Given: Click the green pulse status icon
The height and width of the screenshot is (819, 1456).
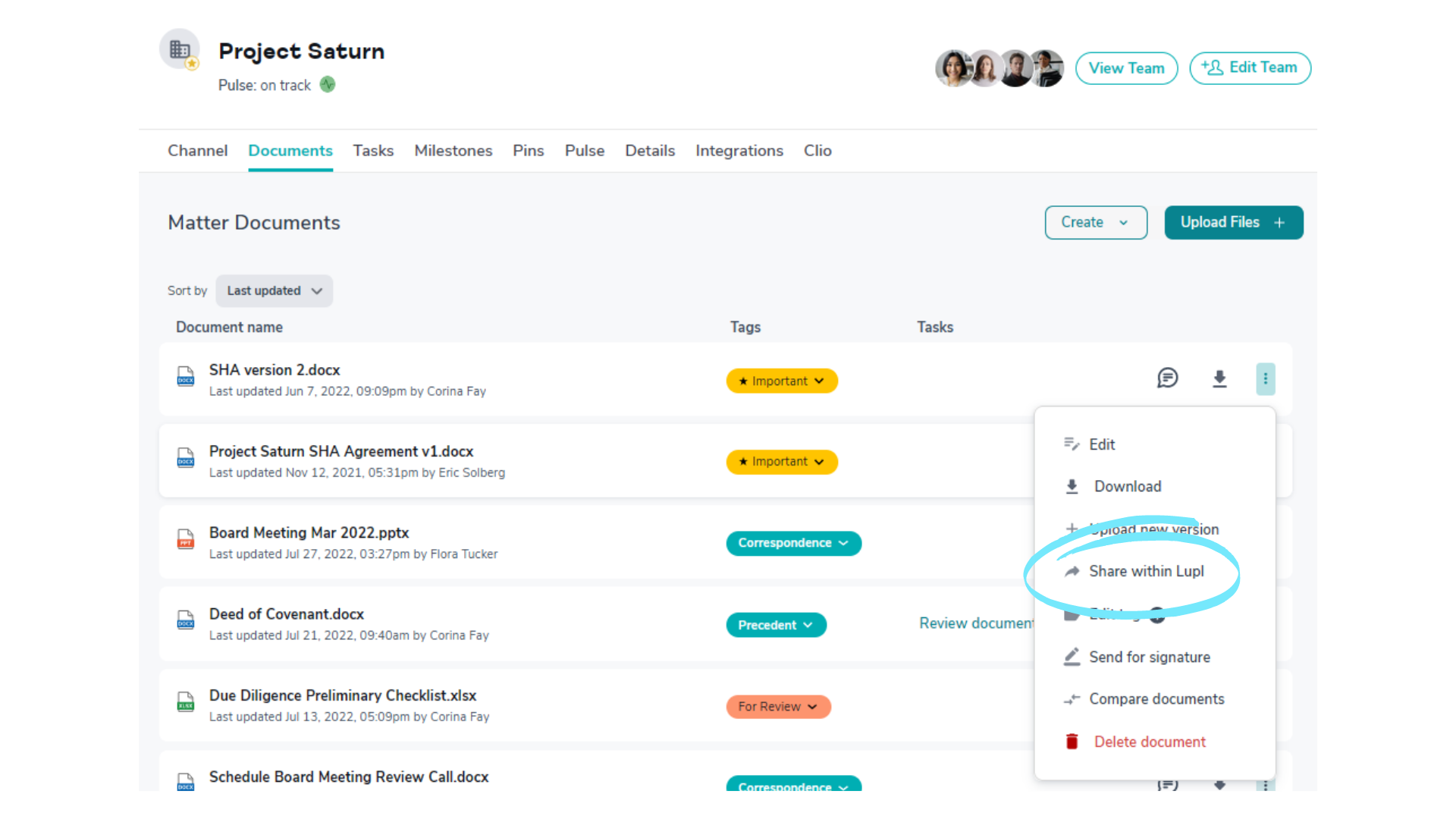Looking at the screenshot, I should 328,85.
